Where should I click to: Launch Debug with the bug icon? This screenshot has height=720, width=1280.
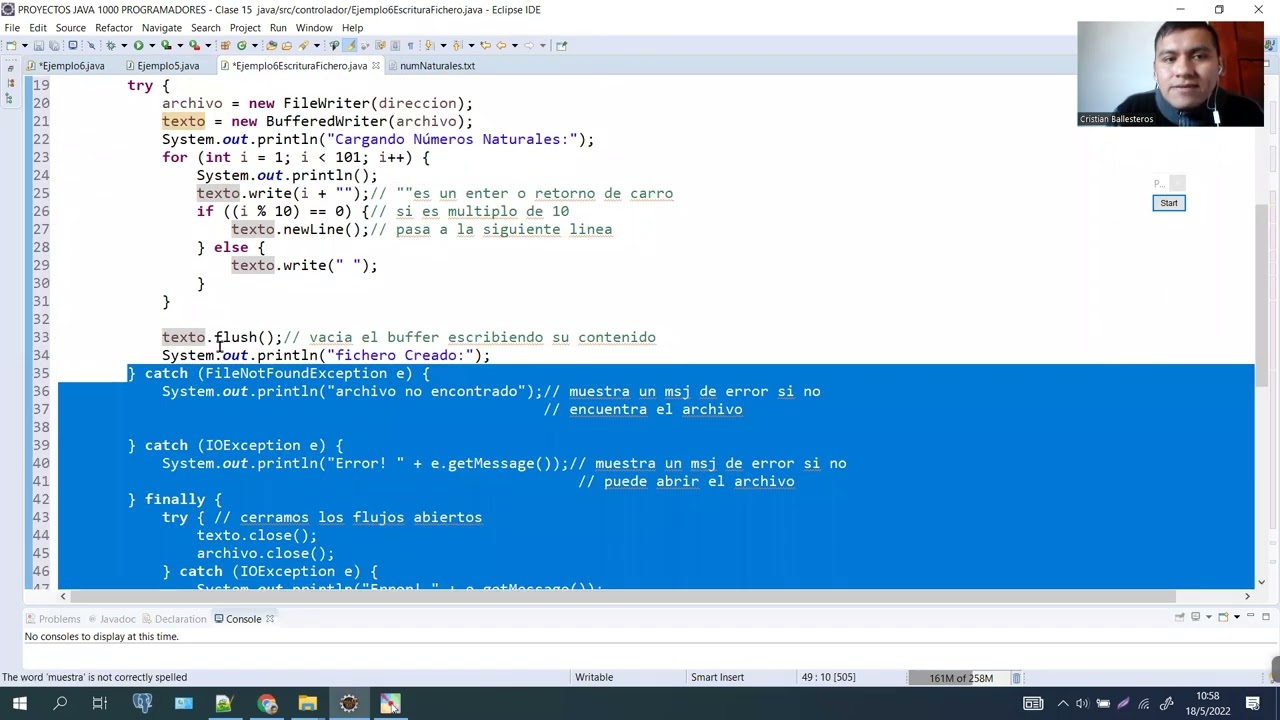(110, 45)
